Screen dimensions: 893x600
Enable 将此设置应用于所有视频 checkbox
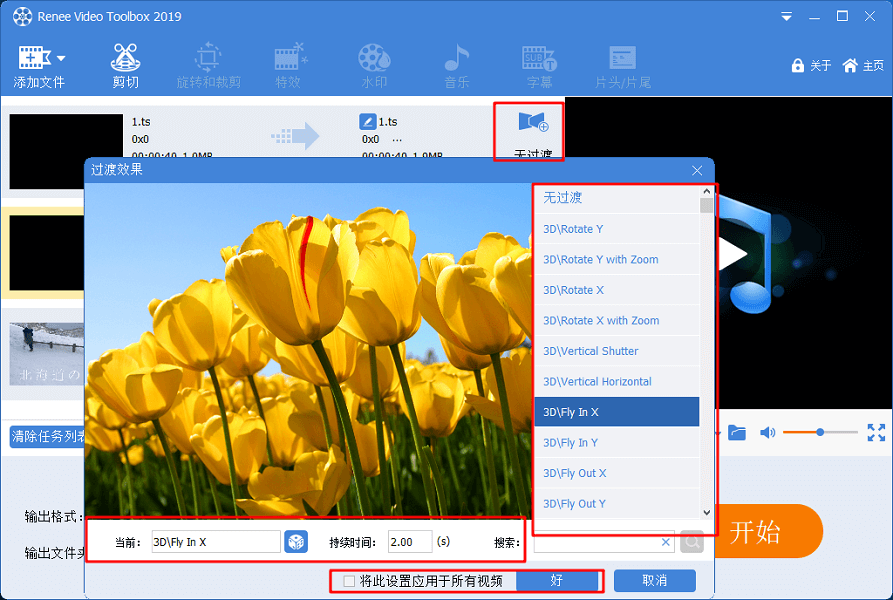pyautogui.click(x=349, y=581)
